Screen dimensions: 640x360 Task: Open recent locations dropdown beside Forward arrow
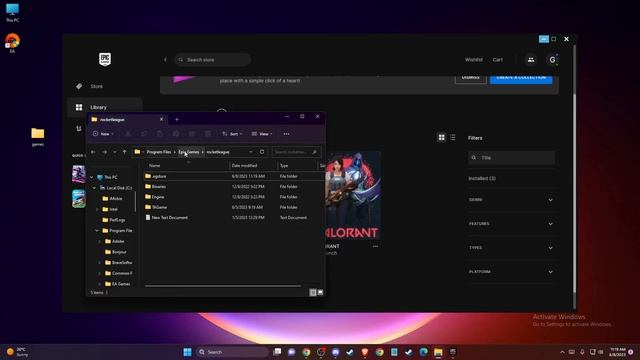tap(115, 152)
